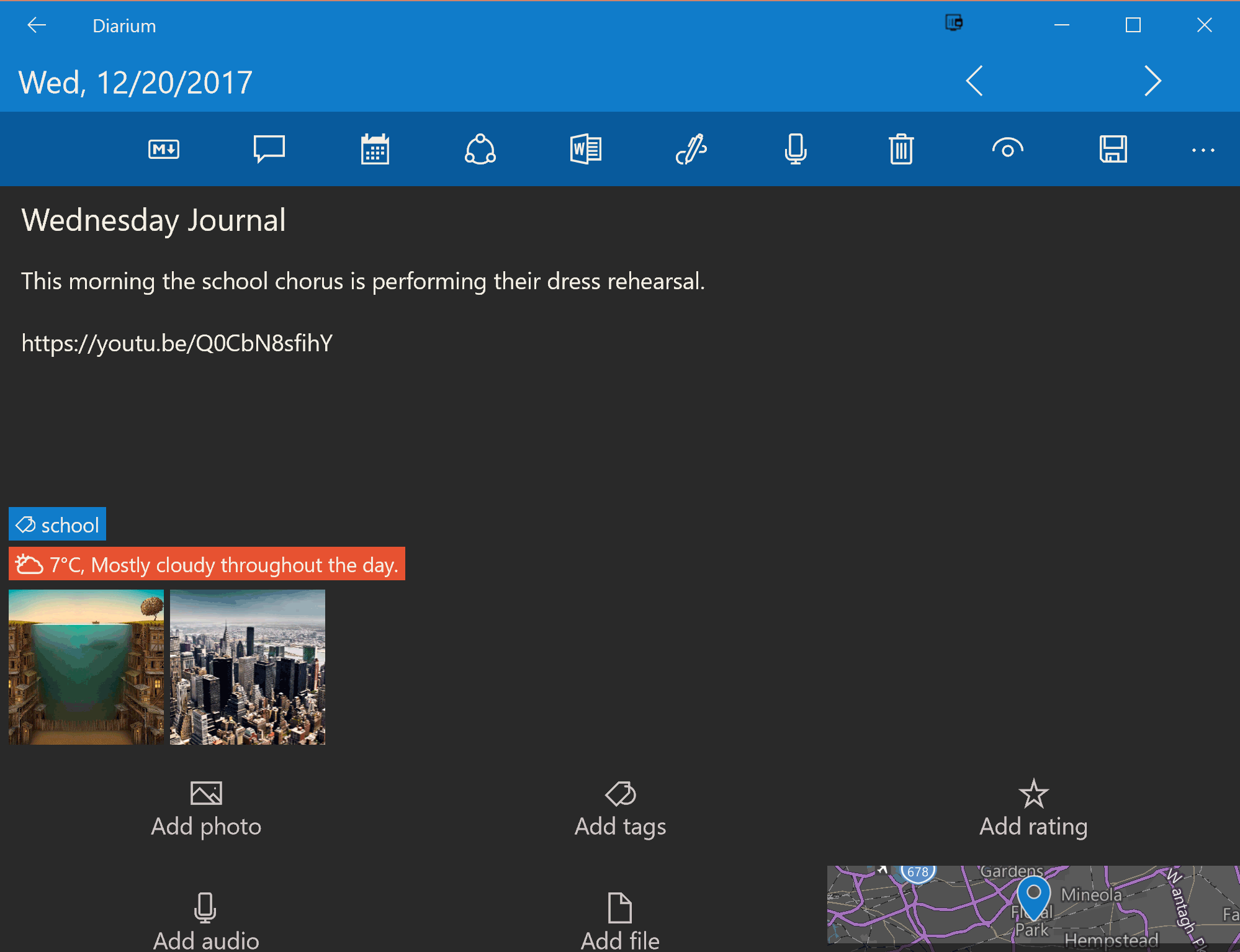Select the school tag
The height and width of the screenshot is (952, 1240).
pyautogui.click(x=57, y=524)
